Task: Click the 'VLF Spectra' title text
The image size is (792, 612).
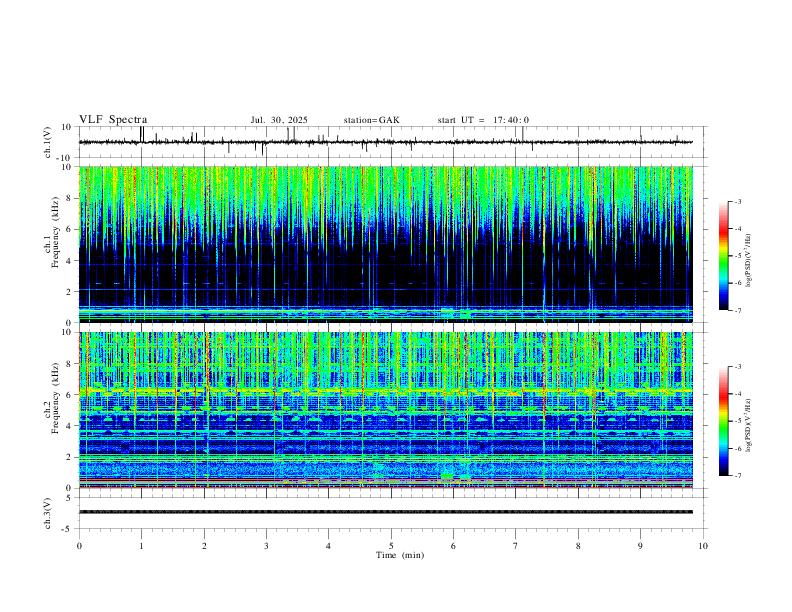Action: (x=113, y=120)
